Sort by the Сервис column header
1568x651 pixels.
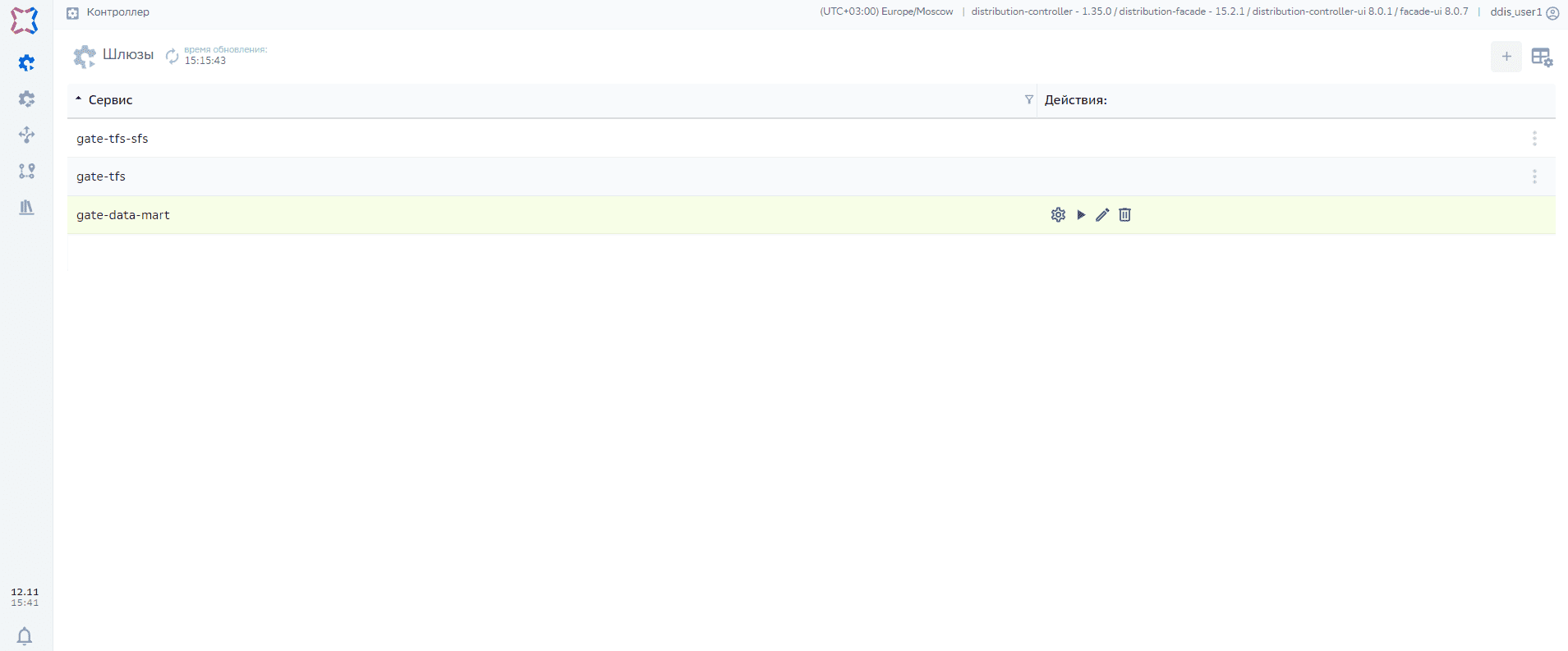click(x=111, y=100)
